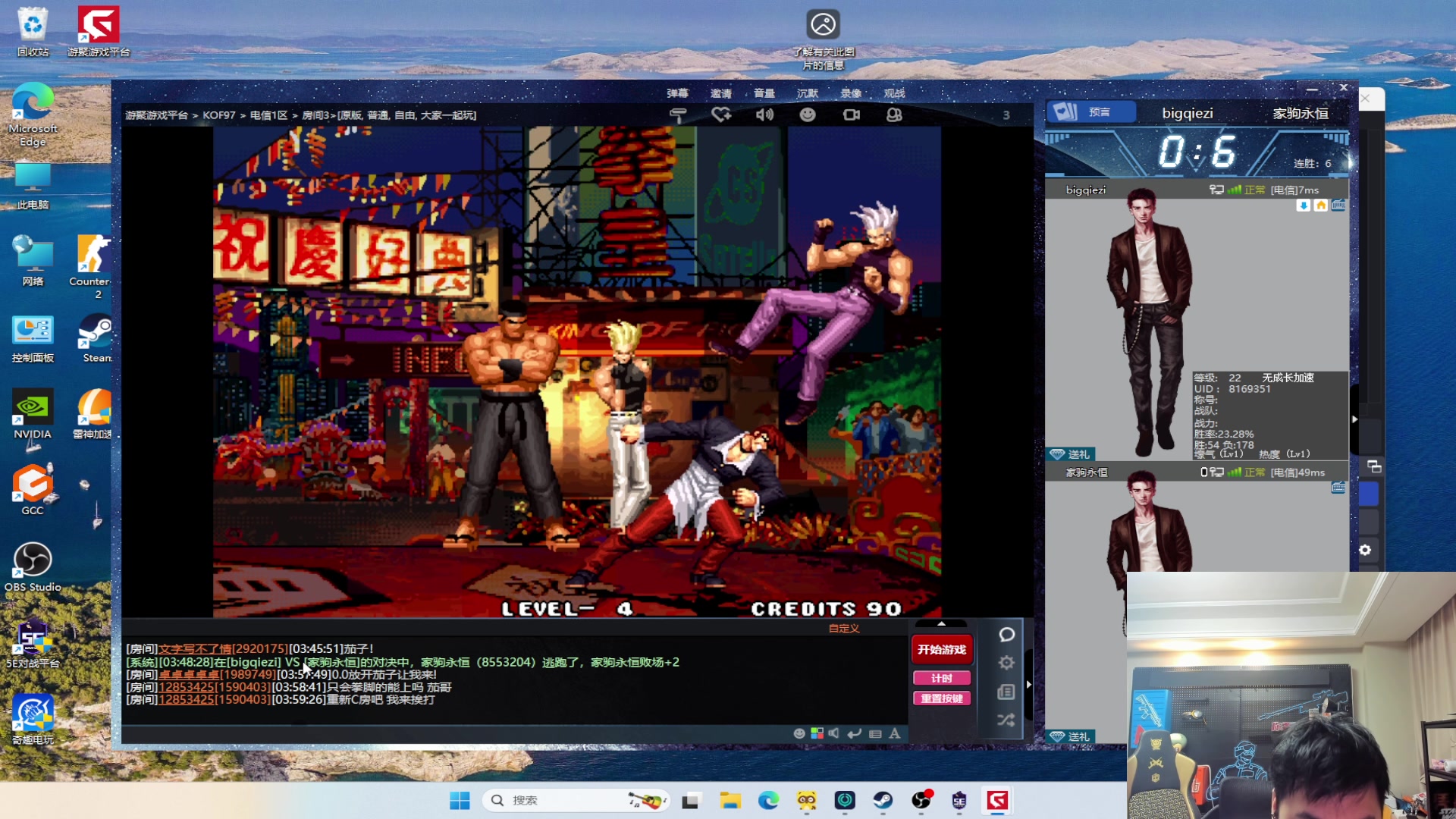Click 游聚游戏平台 in the breadcrumb
Image resolution: width=1456 pixels, height=819 pixels.
point(156,115)
